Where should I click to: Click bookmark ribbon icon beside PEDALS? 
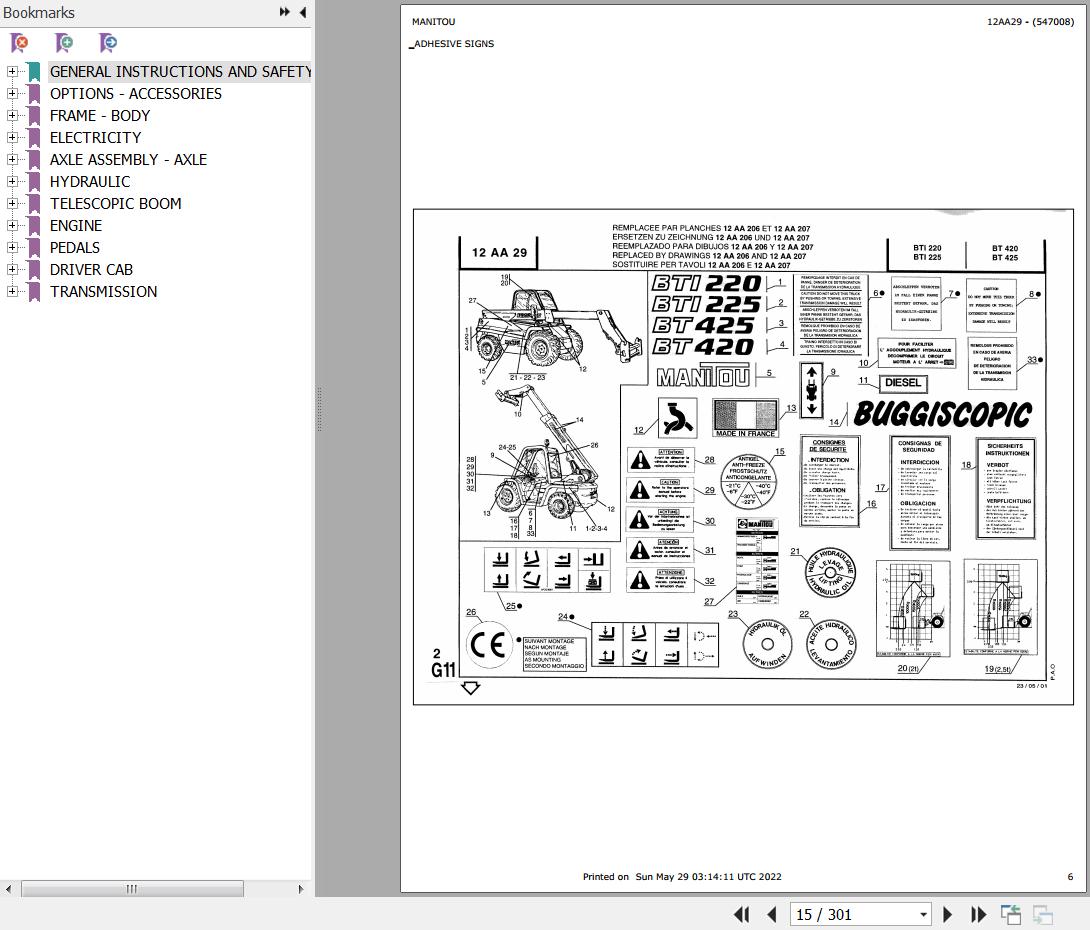[x=33, y=248]
